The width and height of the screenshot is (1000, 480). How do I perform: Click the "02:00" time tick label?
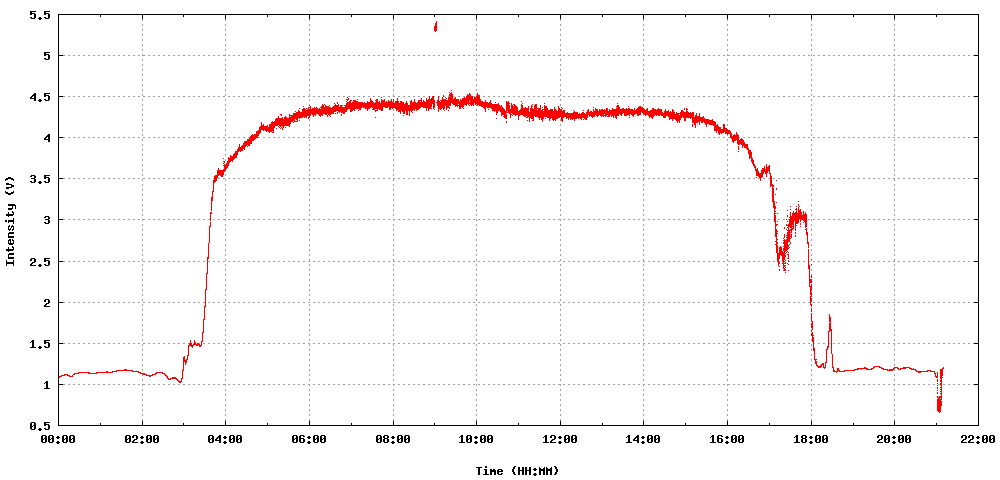tap(142, 439)
